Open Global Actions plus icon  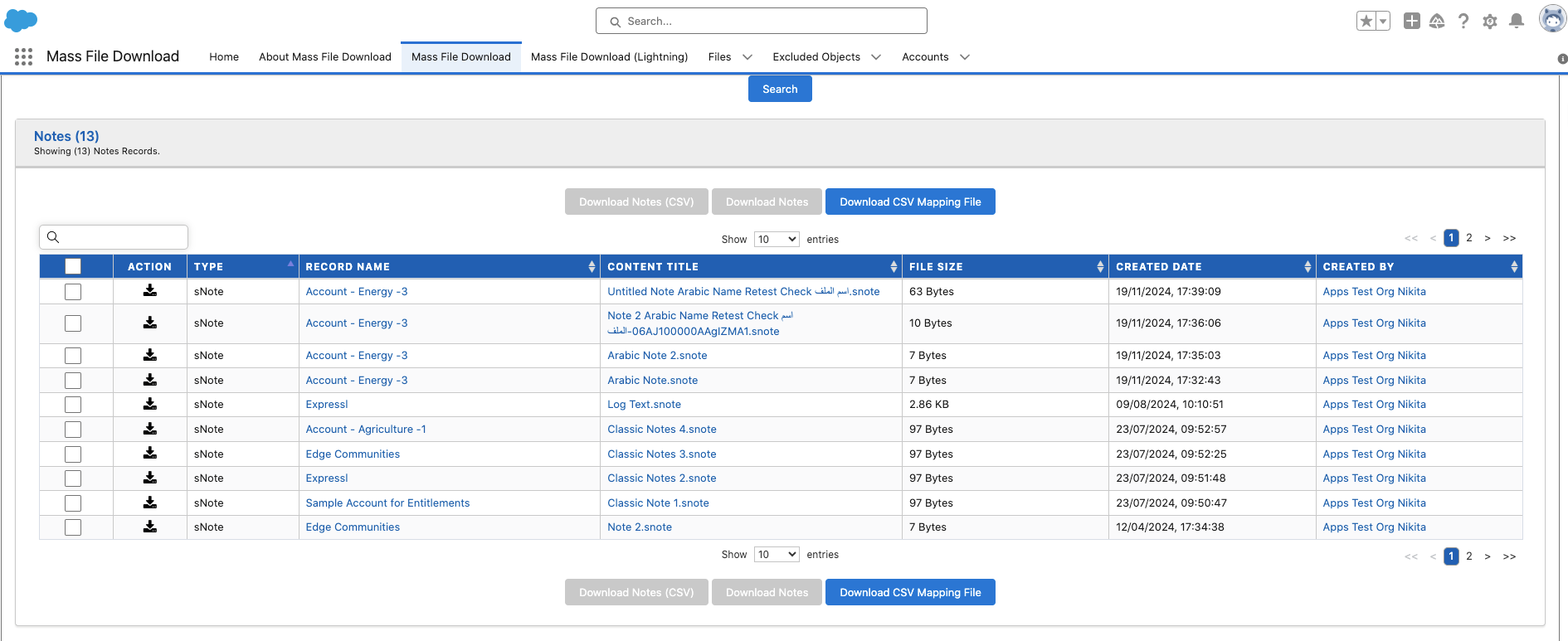[x=1412, y=21]
